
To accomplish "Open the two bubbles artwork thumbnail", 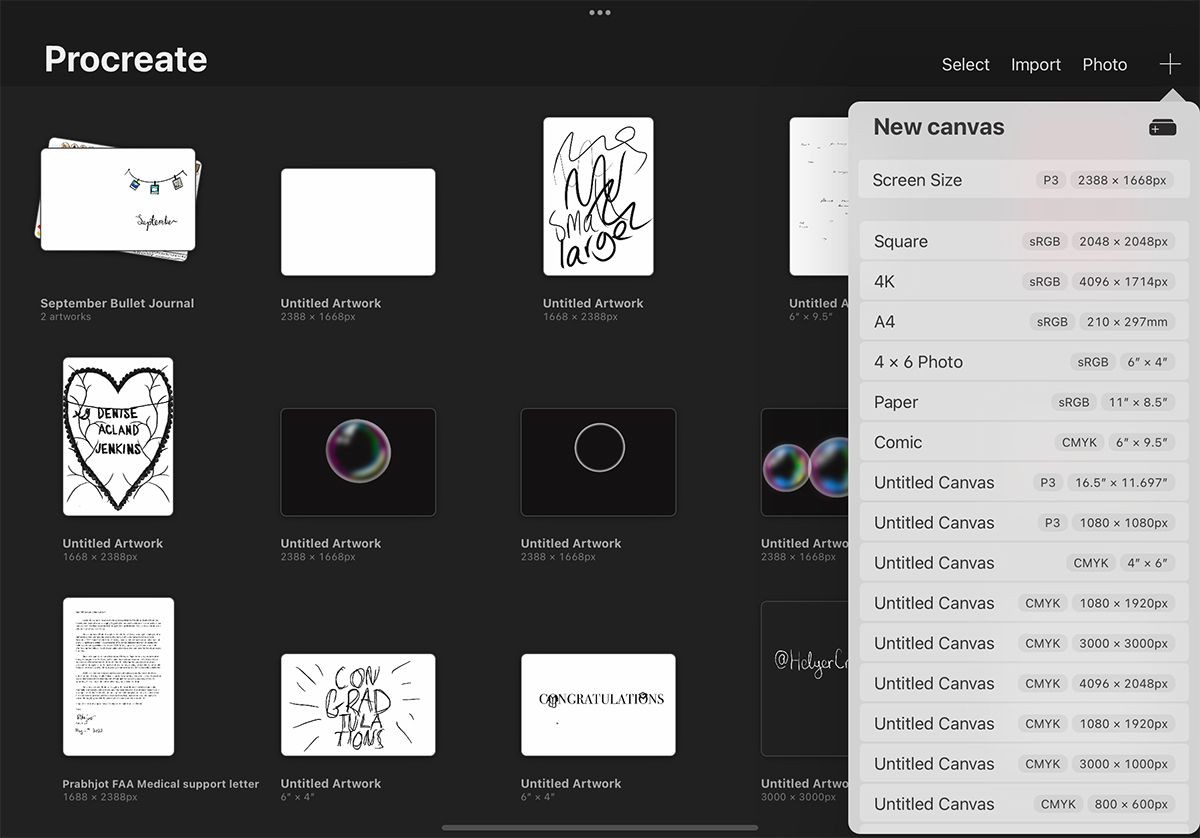I will [805, 462].
